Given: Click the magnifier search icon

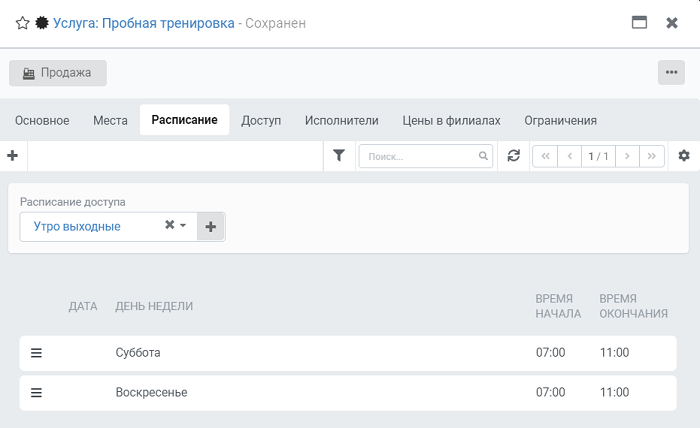Looking at the screenshot, I should (x=483, y=156).
